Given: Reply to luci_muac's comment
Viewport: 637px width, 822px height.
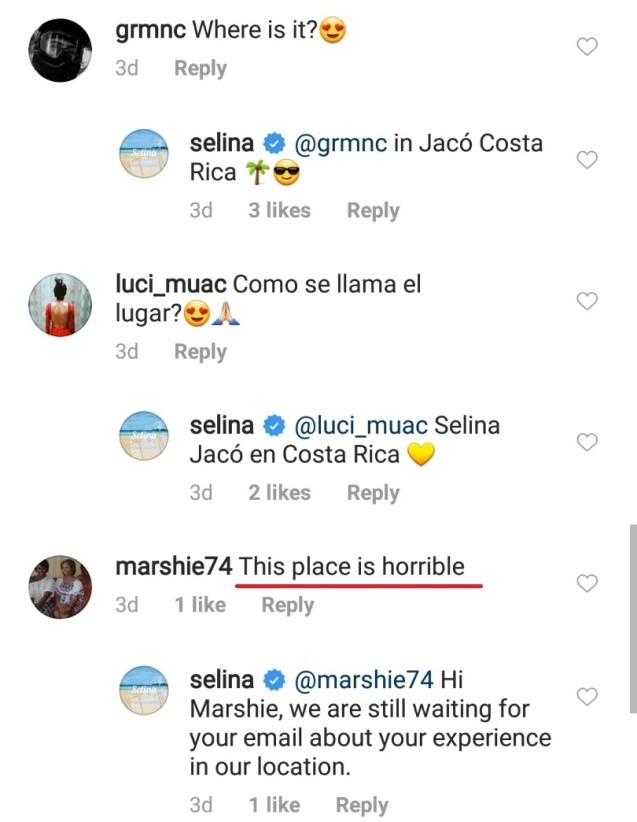Looking at the screenshot, I should coord(200,352).
